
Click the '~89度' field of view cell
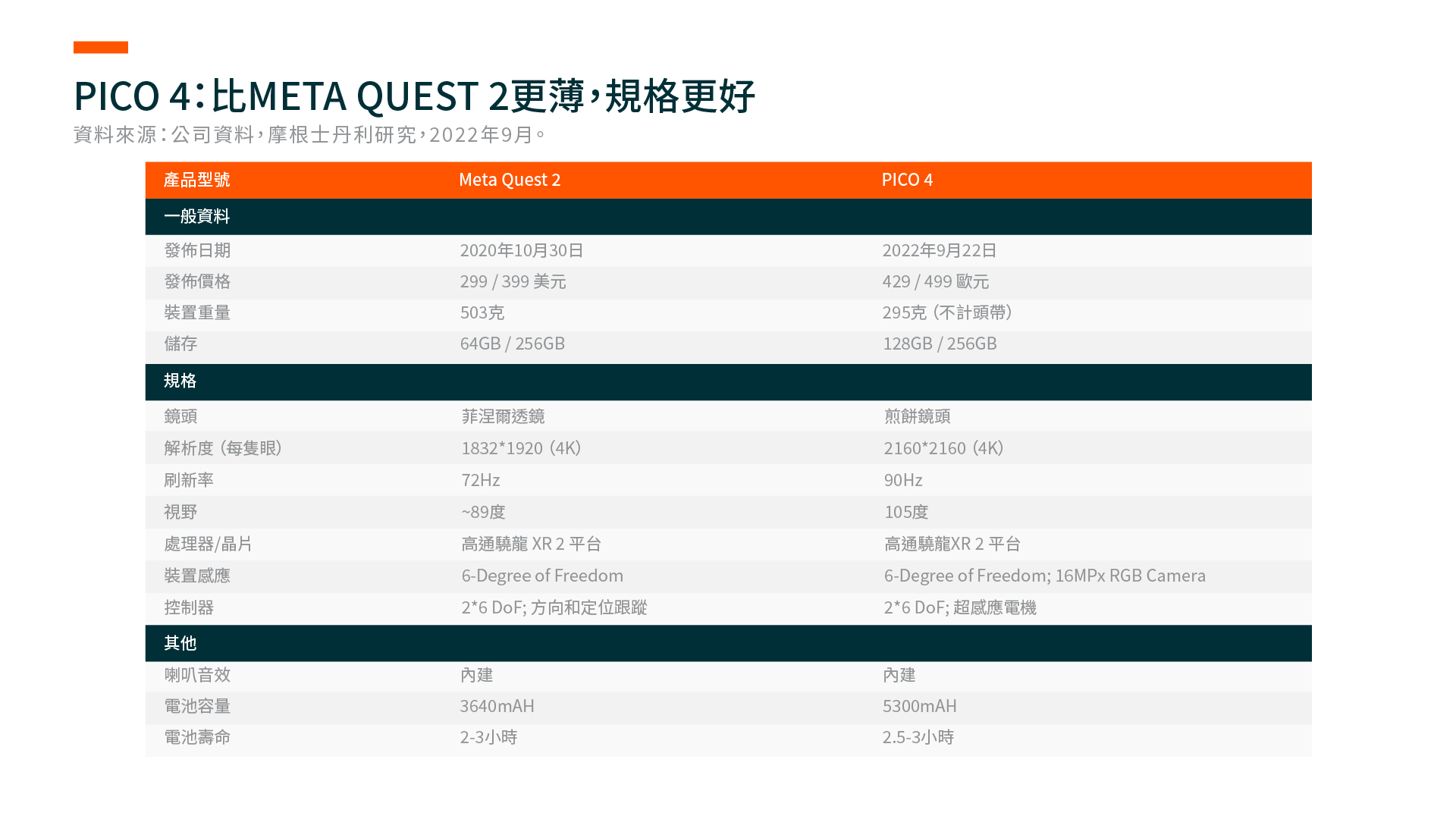pyautogui.click(x=483, y=512)
